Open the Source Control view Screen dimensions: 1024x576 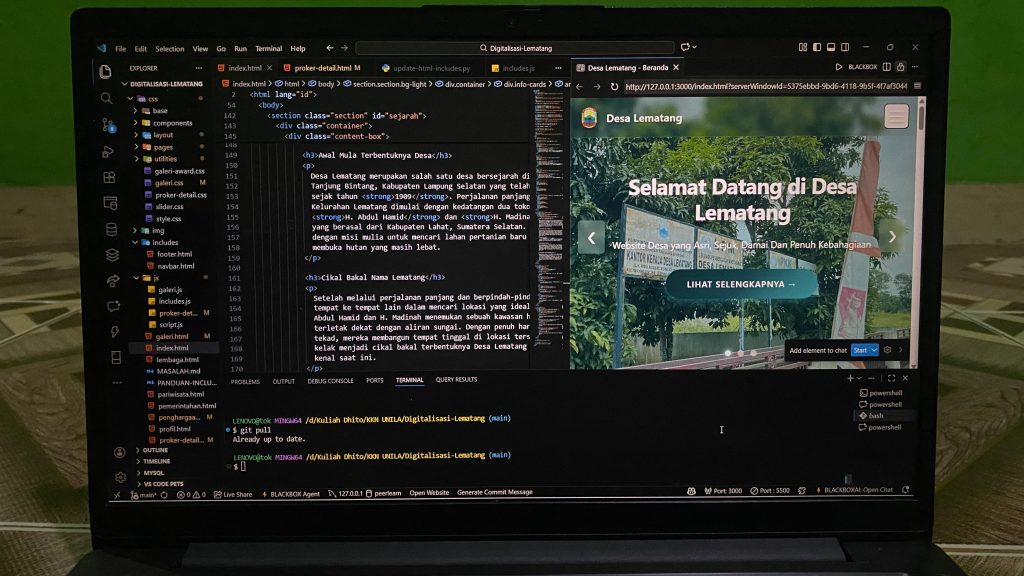click(108, 125)
